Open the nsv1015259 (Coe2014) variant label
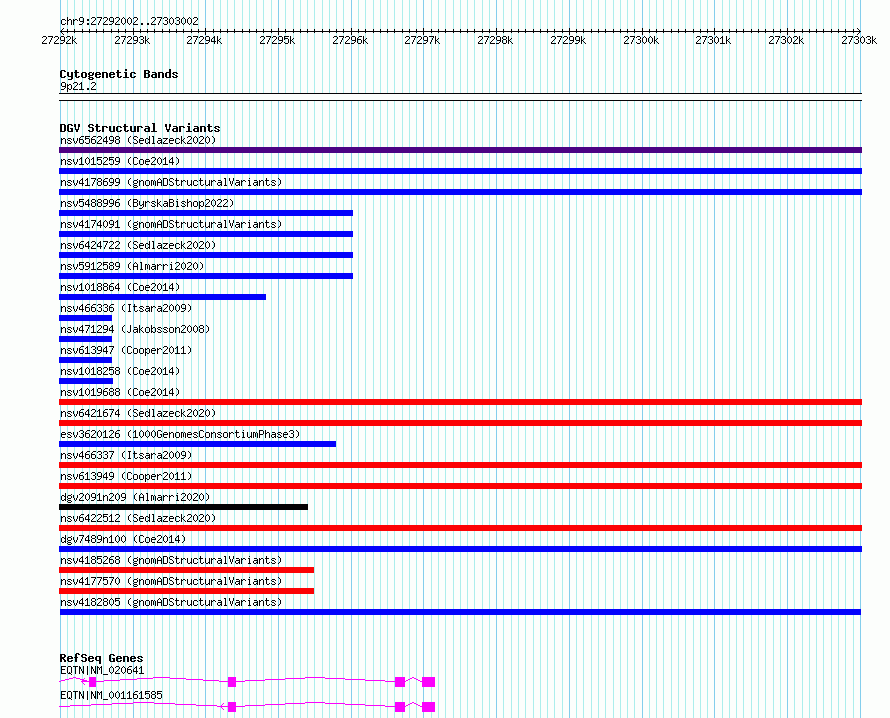This screenshot has width=890, height=718. 120,161
